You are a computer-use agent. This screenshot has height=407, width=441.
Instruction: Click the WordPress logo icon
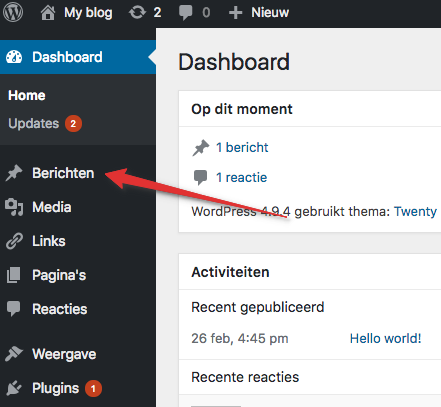[13, 12]
